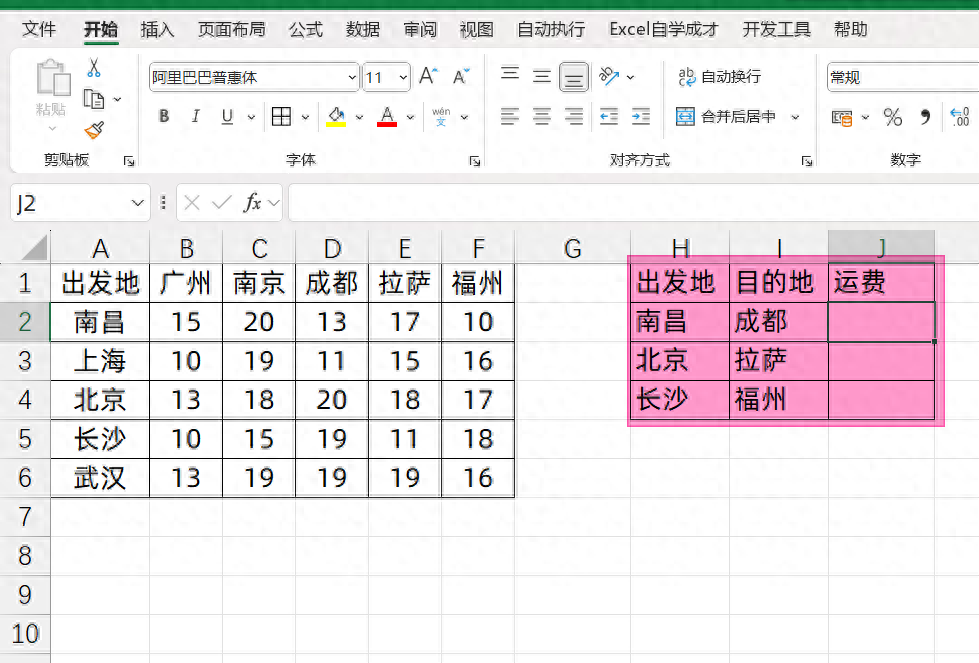Click the Cut scissors icon
The image size is (979, 663).
coord(94,67)
